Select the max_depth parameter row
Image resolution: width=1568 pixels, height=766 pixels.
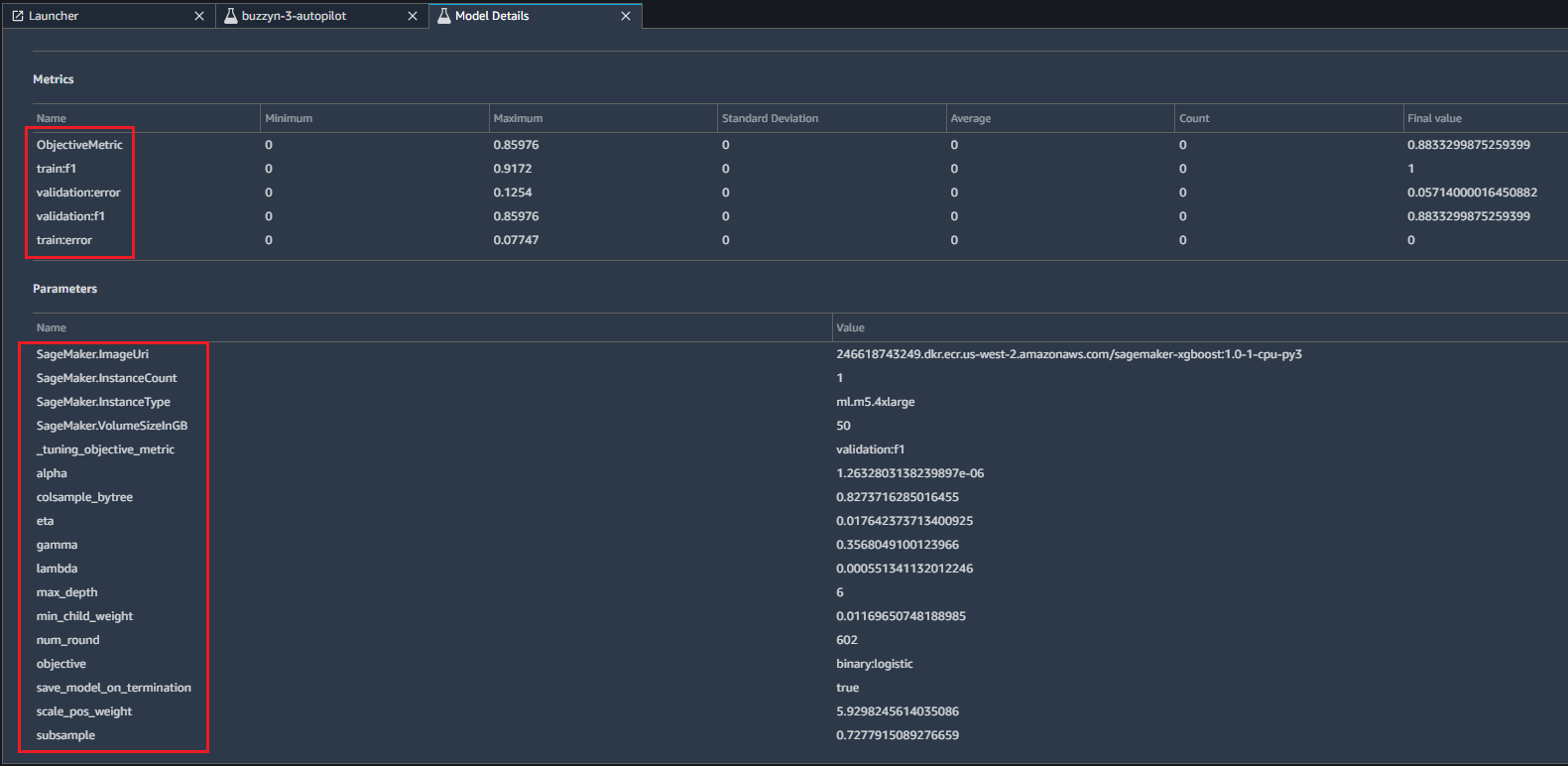pyautogui.click(x=67, y=592)
